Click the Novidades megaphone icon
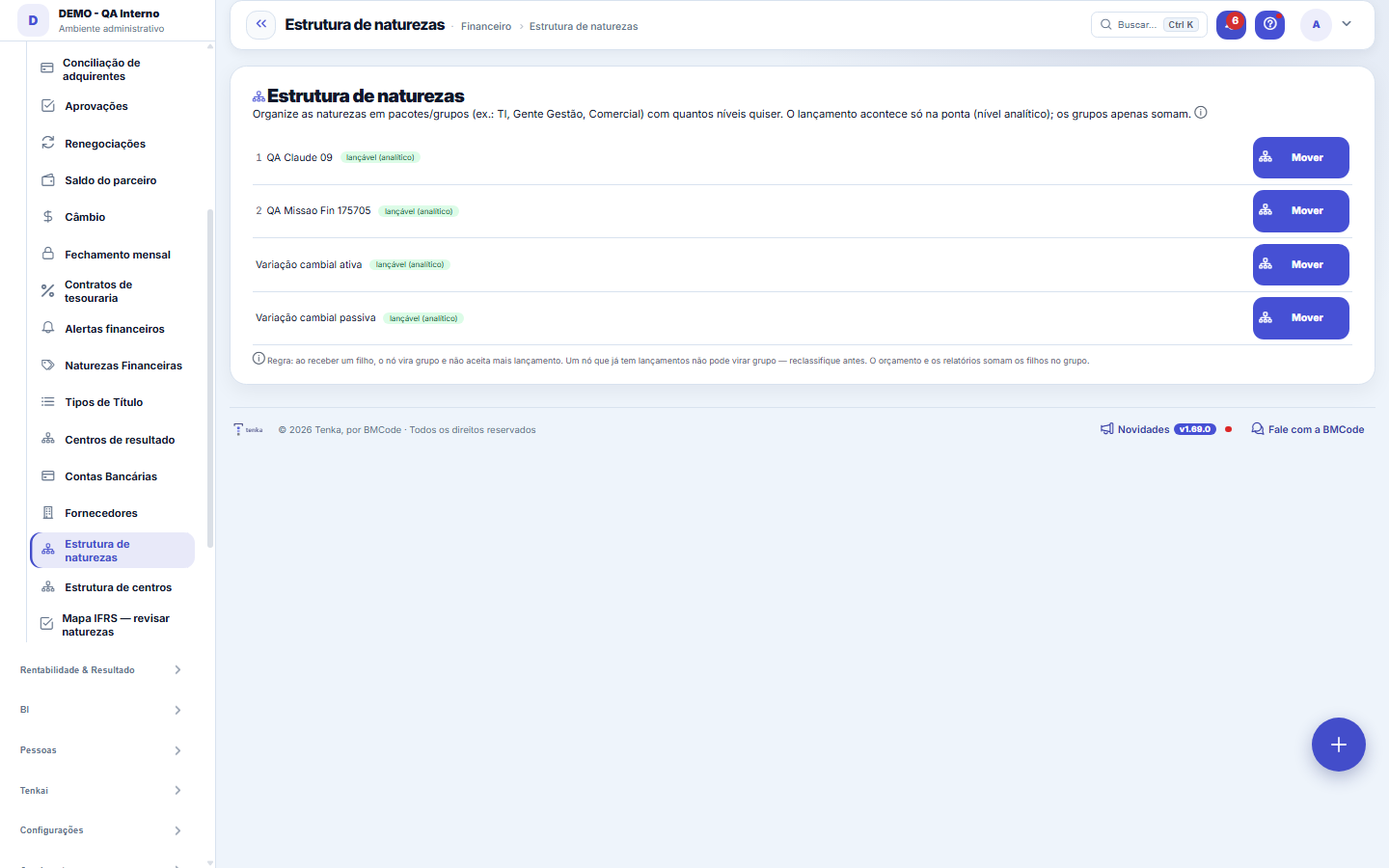Viewport: 1389px width, 868px height. pyautogui.click(x=1107, y=429)
